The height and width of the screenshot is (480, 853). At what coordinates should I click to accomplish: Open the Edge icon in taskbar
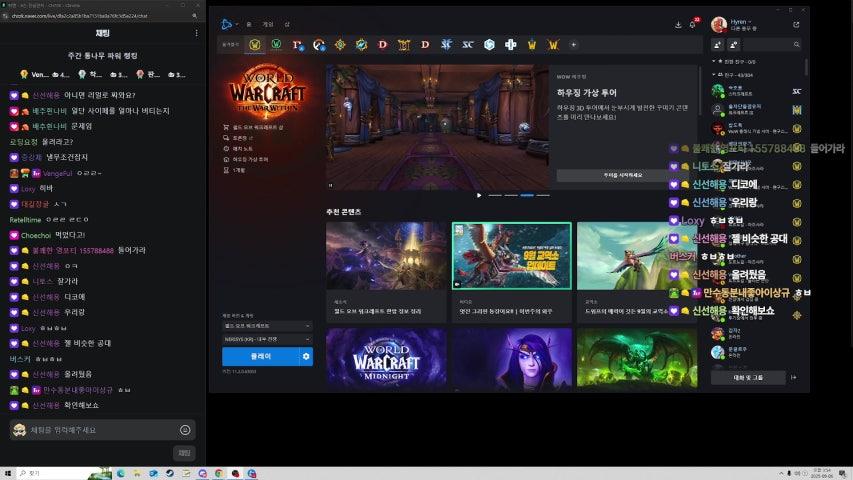coord(121,473)
